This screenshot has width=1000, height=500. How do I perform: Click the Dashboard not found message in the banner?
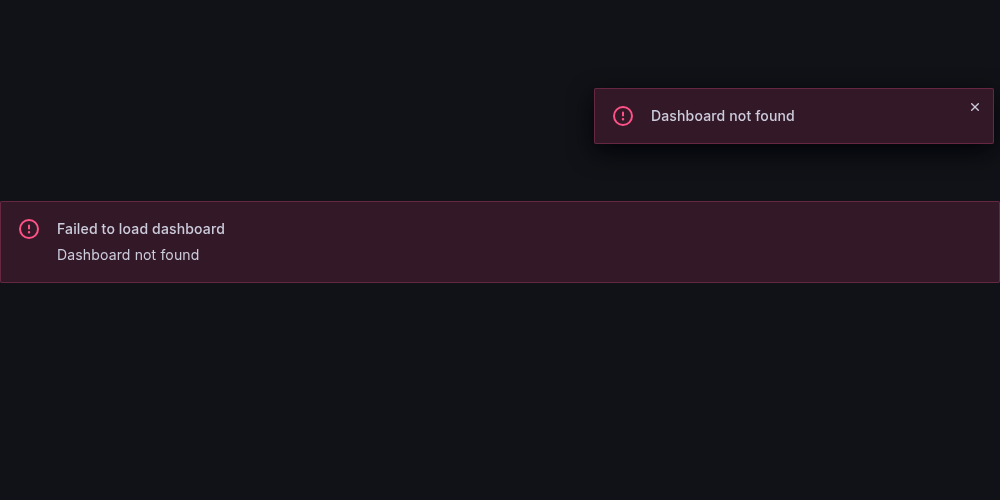pos(128,255)
